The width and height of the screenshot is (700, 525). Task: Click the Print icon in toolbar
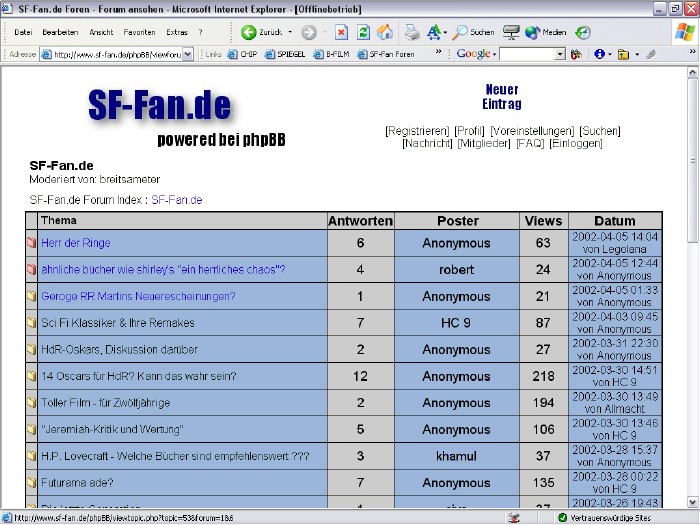pos(413,32)
